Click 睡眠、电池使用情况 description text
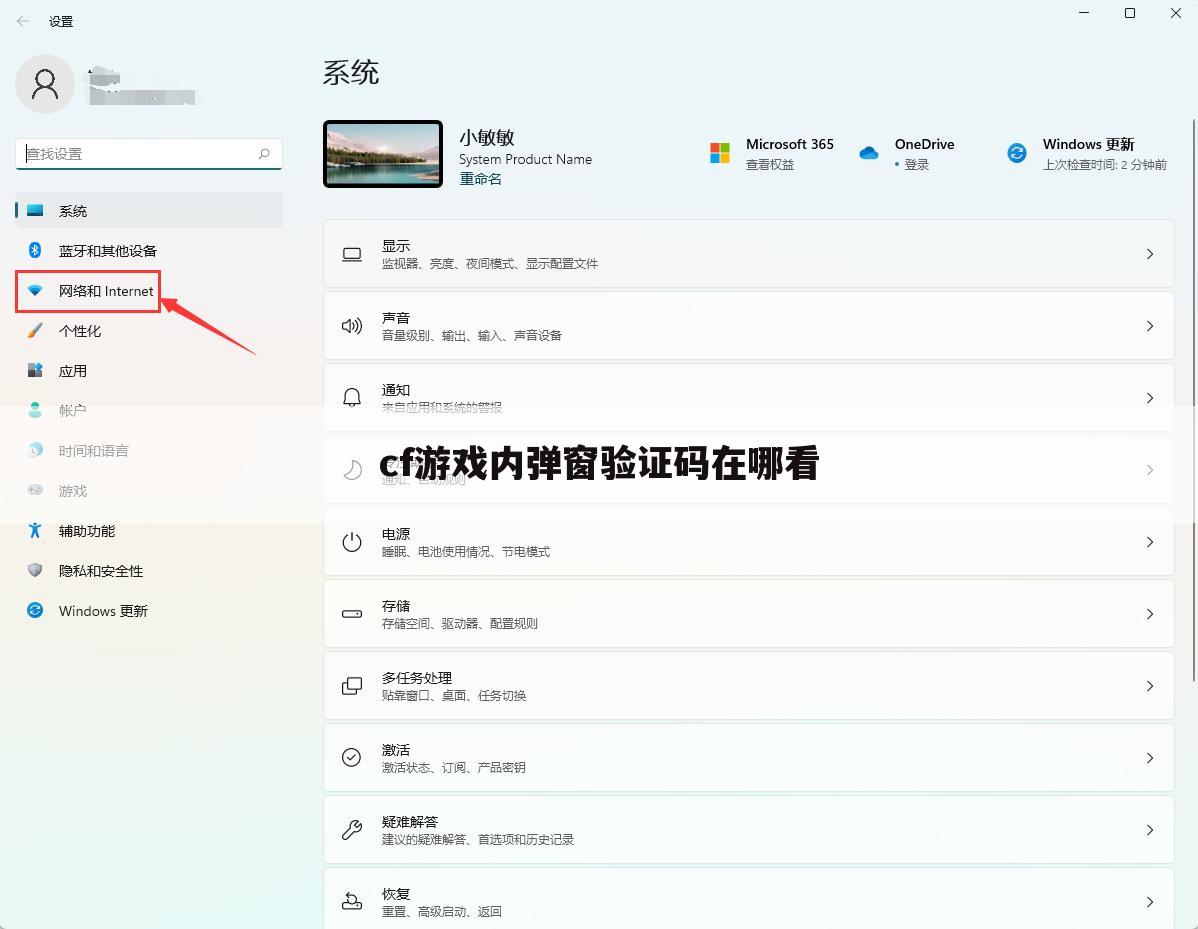The height and width of the screenshot is (929, 1198). [465, 552]
